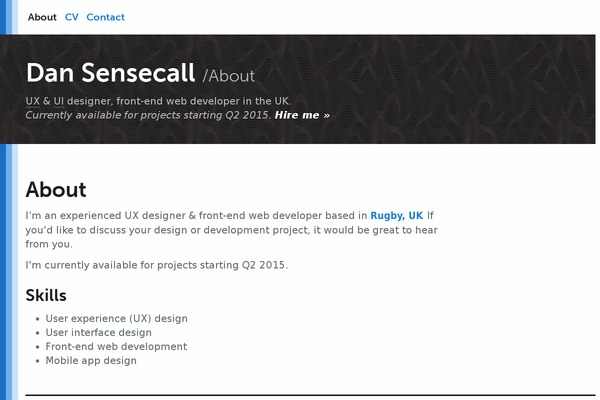Click the 'I'm currently available' body paragraph
The height and width of the screenshot is (400, 600).
pyautogui.click(x=156, y=265)
